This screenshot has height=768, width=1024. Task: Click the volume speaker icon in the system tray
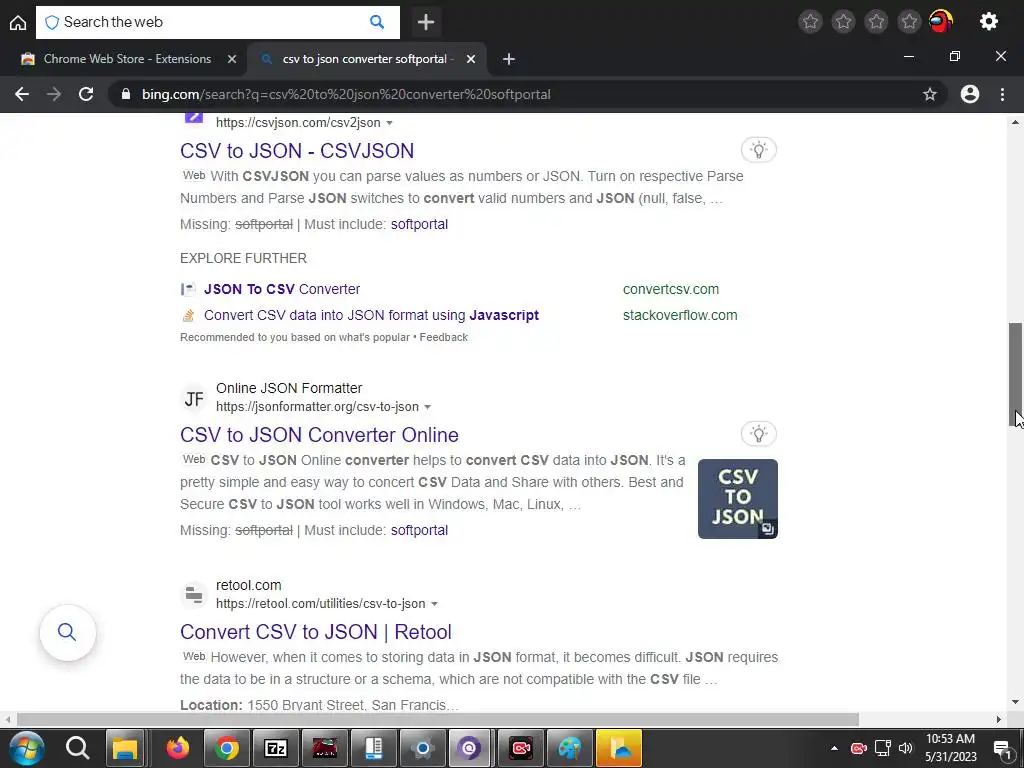click(905, 748)
